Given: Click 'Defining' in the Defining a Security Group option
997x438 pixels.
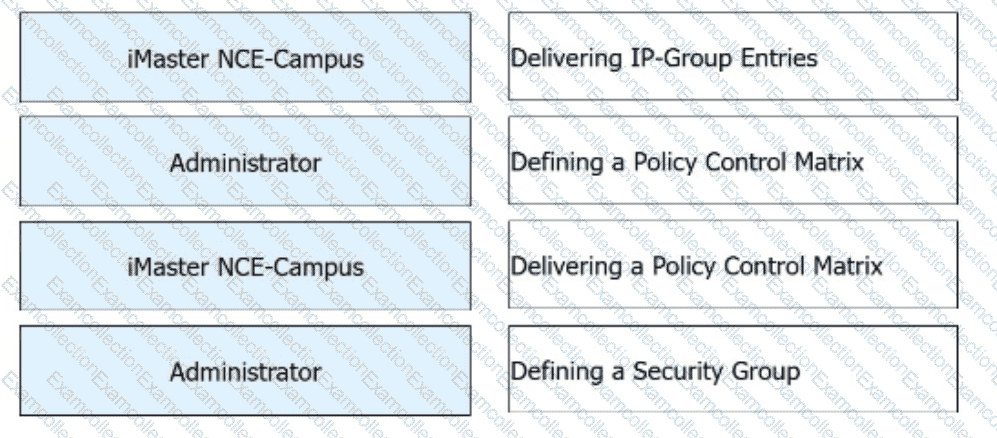Looking at the screenshot, I should pyautogui.click(x=551, y=372).
